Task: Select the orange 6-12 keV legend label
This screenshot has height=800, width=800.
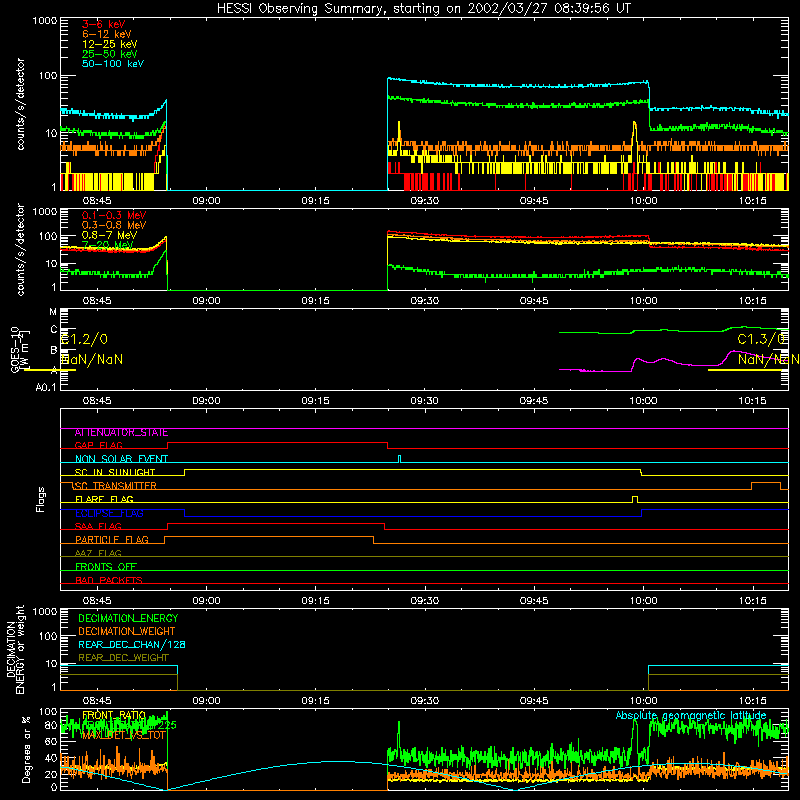Action: pos(107,34)
